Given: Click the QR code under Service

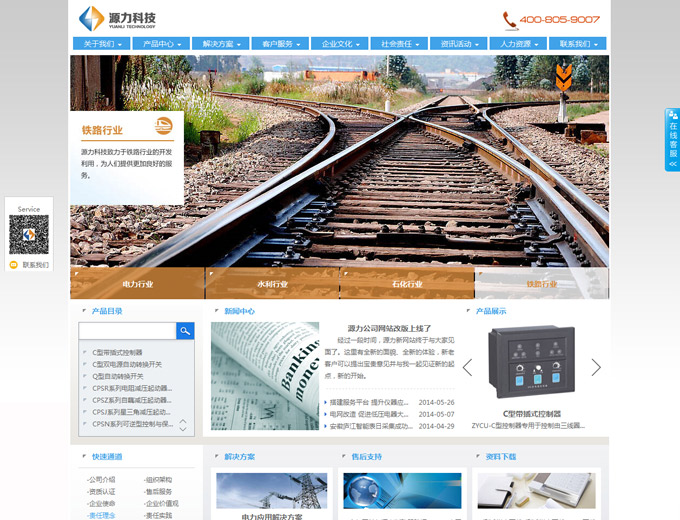Looking at the screenshot, I should click(x=29, y=235).
